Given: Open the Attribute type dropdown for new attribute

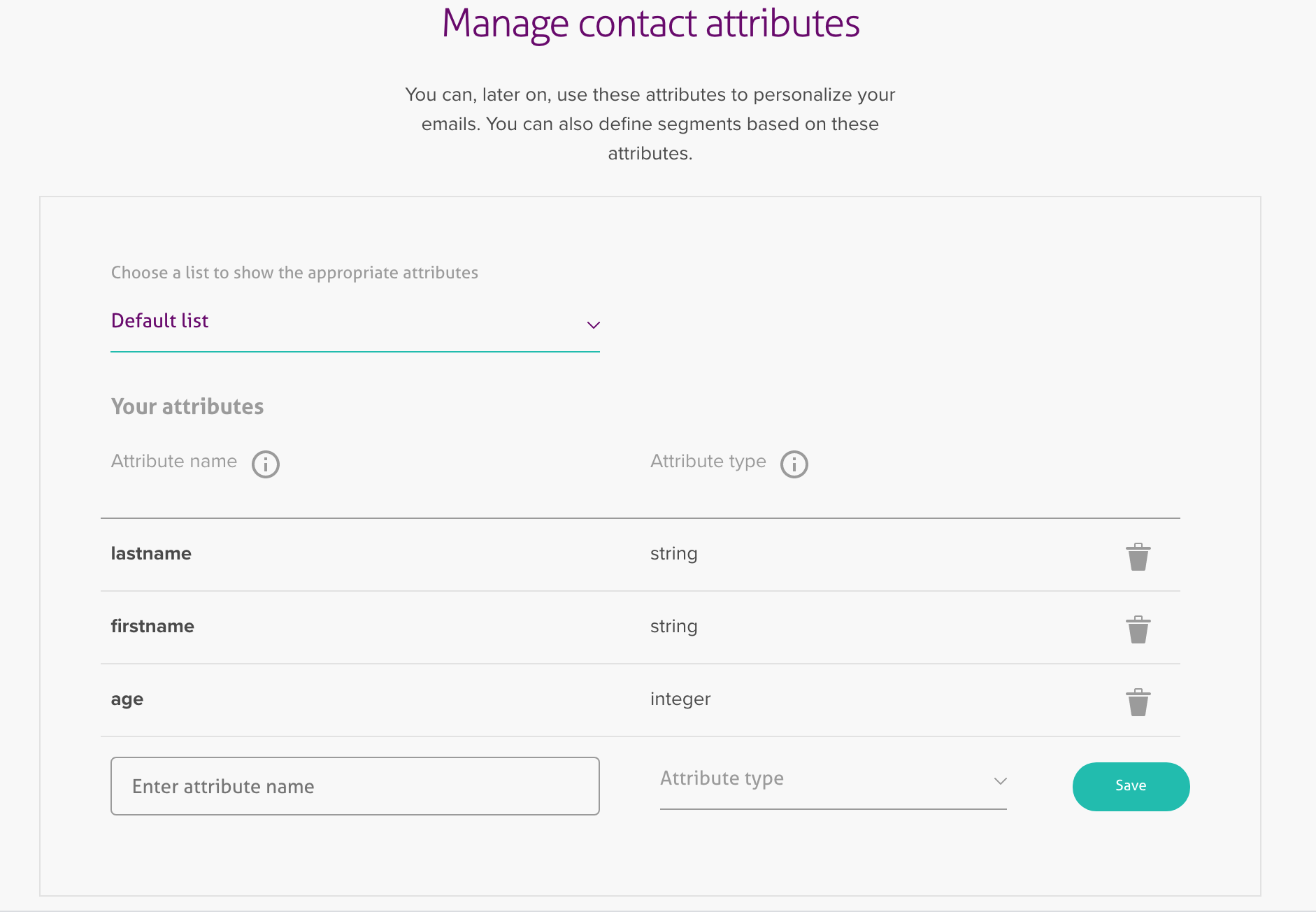Looking at the screenshot, I should pos(832,779).
